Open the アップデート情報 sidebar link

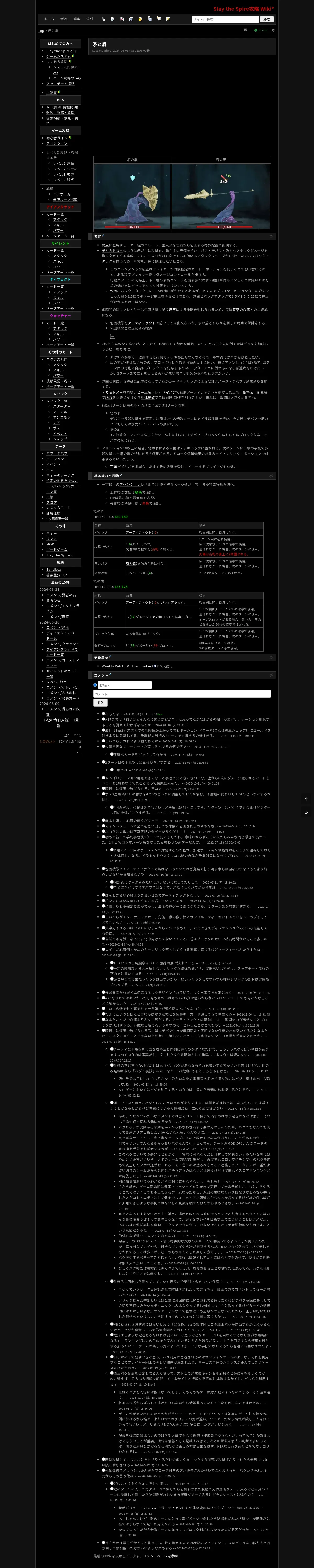[60, 83]
